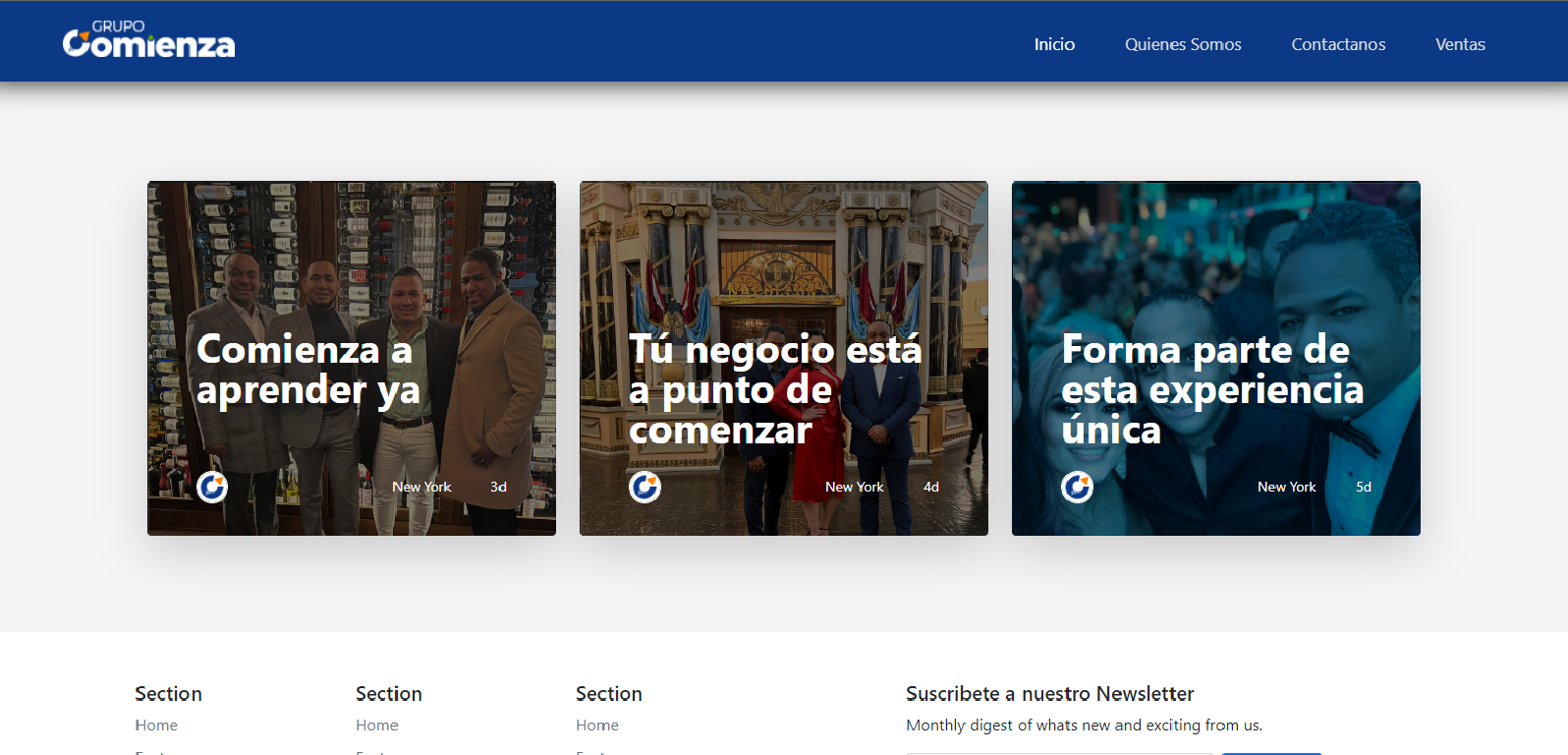Click the avatar icon on 'Forma parte de' card

point(1077,487)
